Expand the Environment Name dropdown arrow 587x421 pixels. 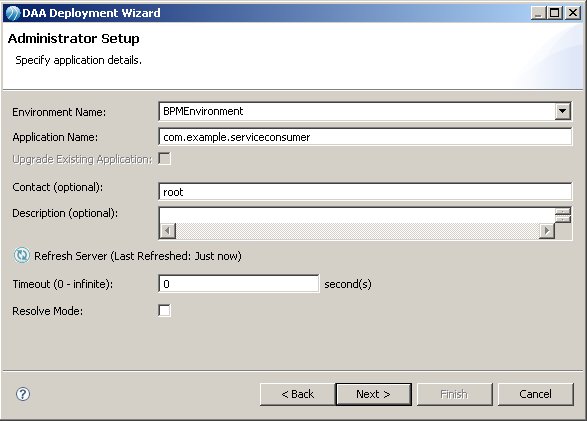tap(562, 111)
